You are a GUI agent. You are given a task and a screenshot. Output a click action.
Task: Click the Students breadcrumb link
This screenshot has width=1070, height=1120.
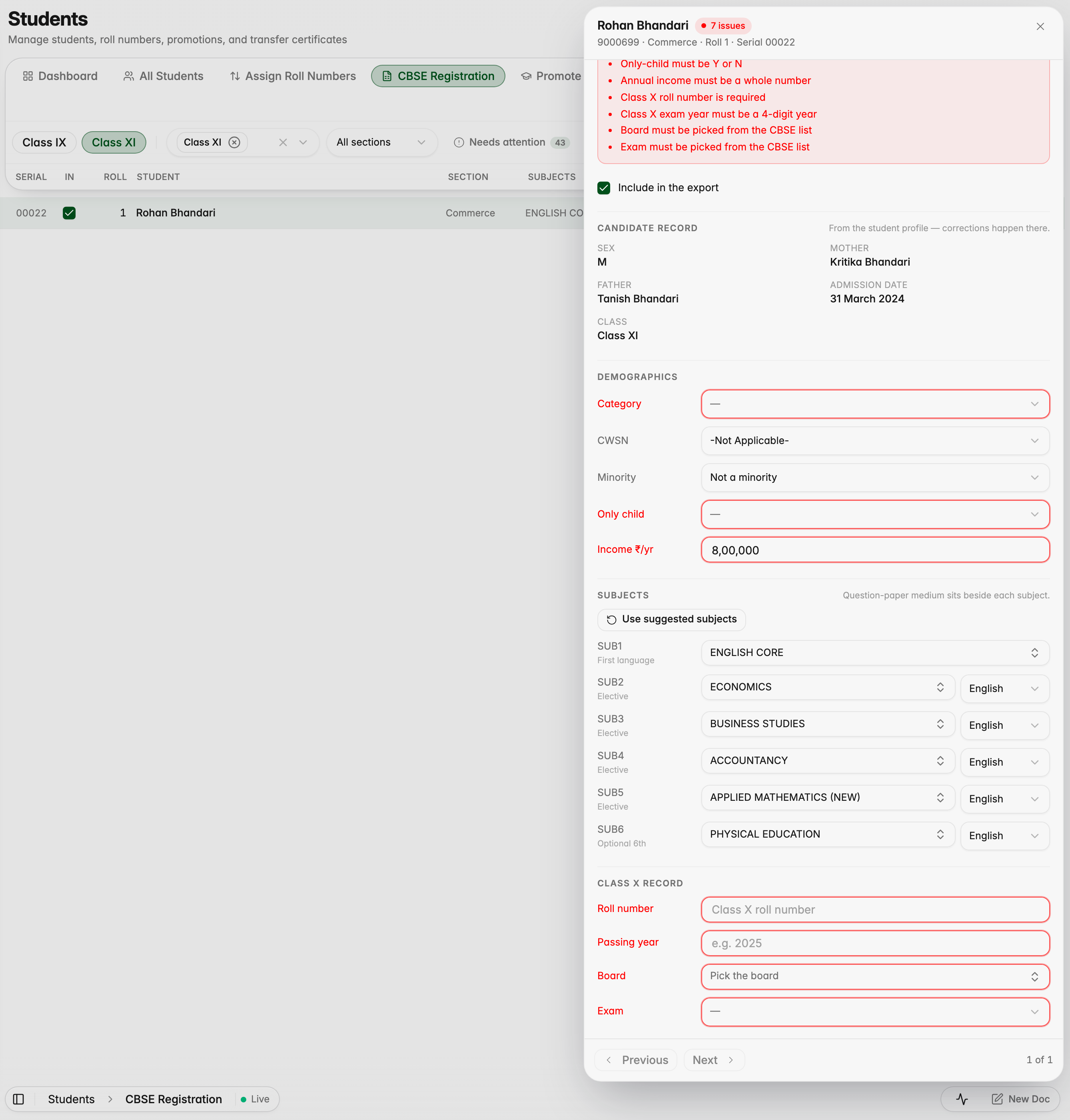point(71,1098)
